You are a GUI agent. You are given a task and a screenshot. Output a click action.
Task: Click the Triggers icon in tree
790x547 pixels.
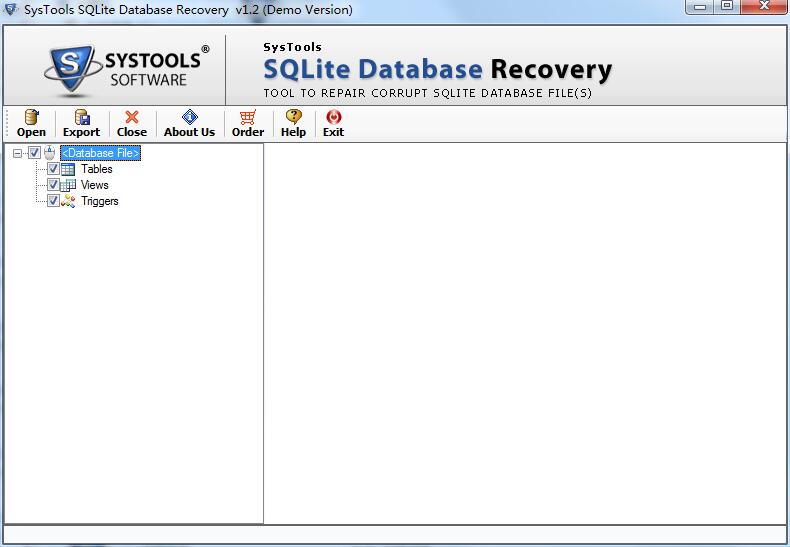point(68,201)
